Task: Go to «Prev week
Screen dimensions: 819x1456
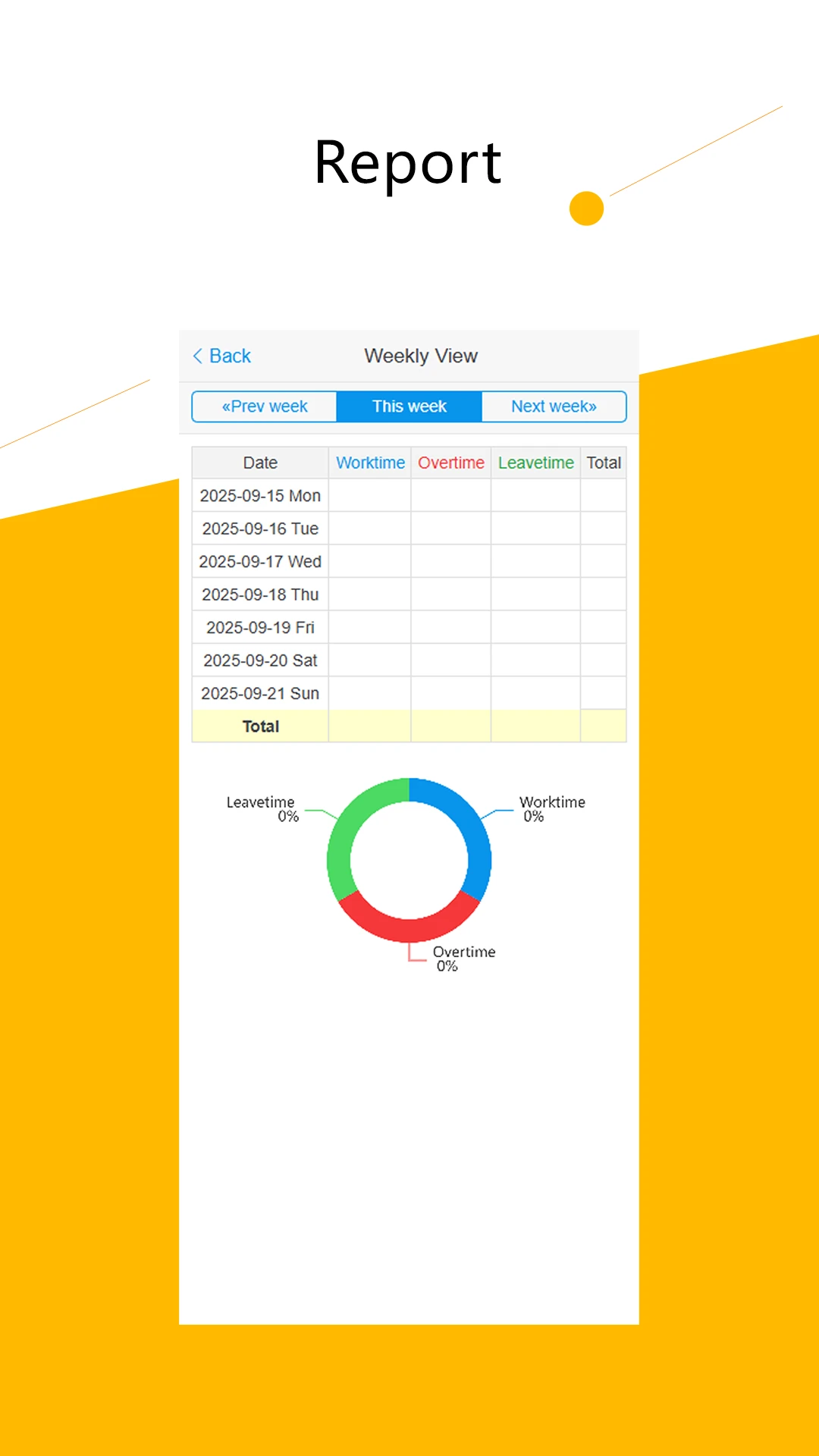Action: (x=265, y=406)
